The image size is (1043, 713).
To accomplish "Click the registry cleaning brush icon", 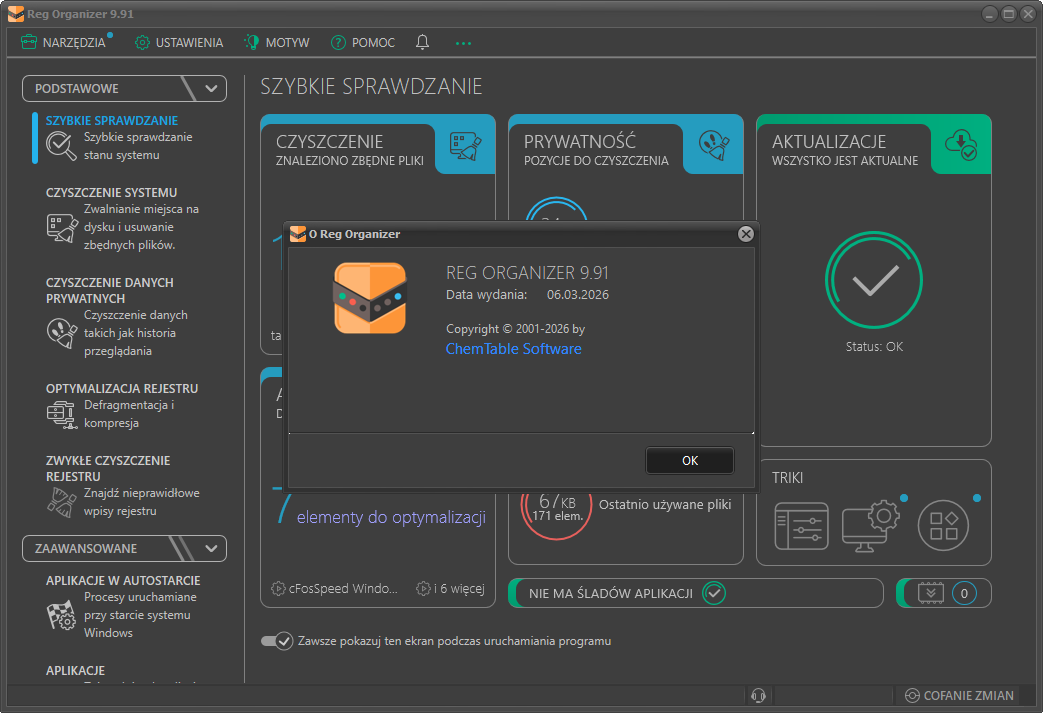I will point(62,502).
